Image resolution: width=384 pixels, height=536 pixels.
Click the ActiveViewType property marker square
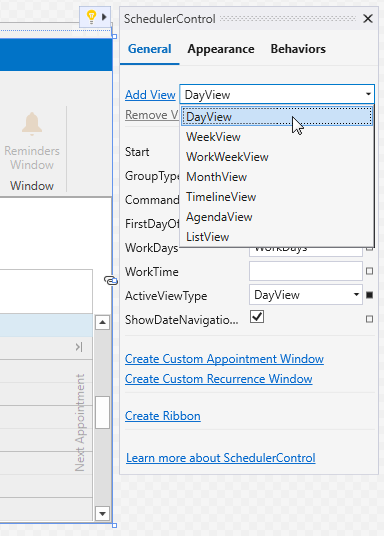(369, 295)
